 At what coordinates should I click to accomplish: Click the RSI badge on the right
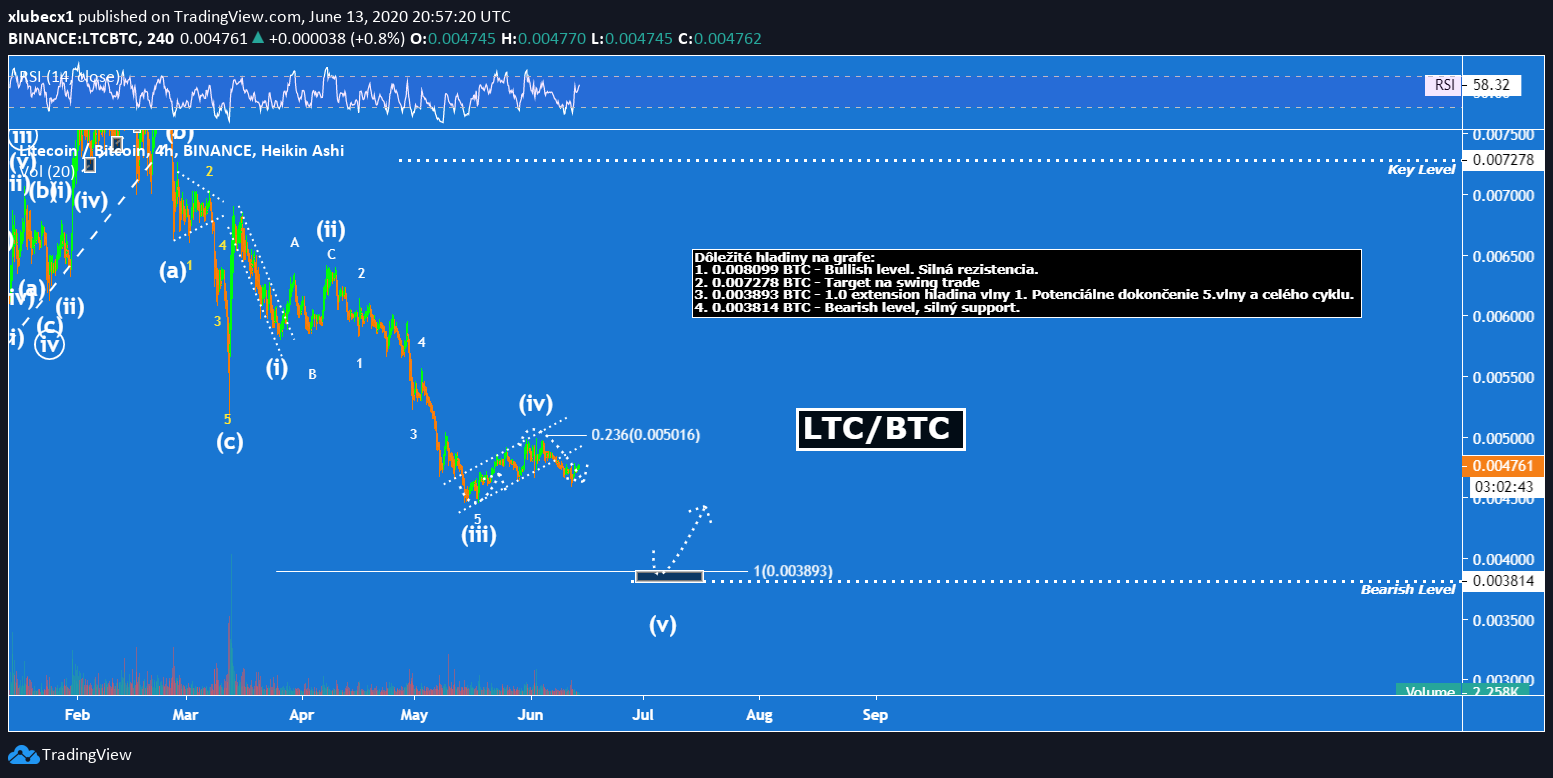click(x=1444, y=86)
